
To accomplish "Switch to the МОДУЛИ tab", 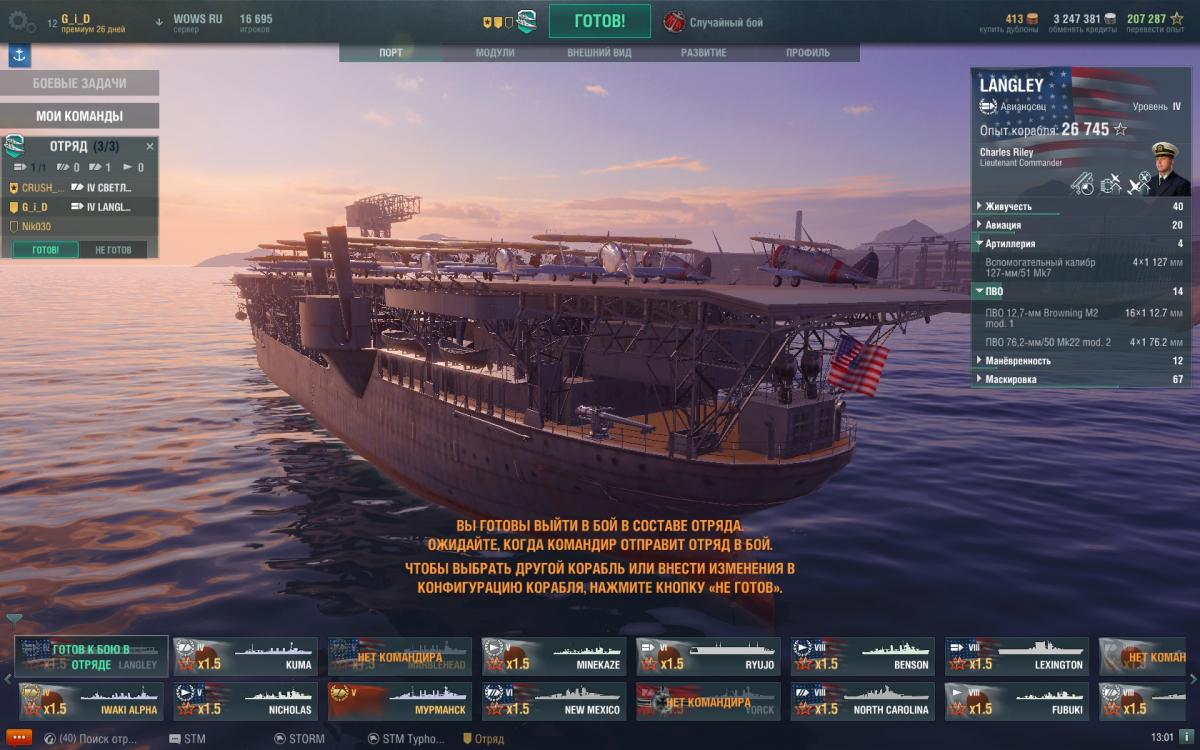I will click(x=495, y=53).
